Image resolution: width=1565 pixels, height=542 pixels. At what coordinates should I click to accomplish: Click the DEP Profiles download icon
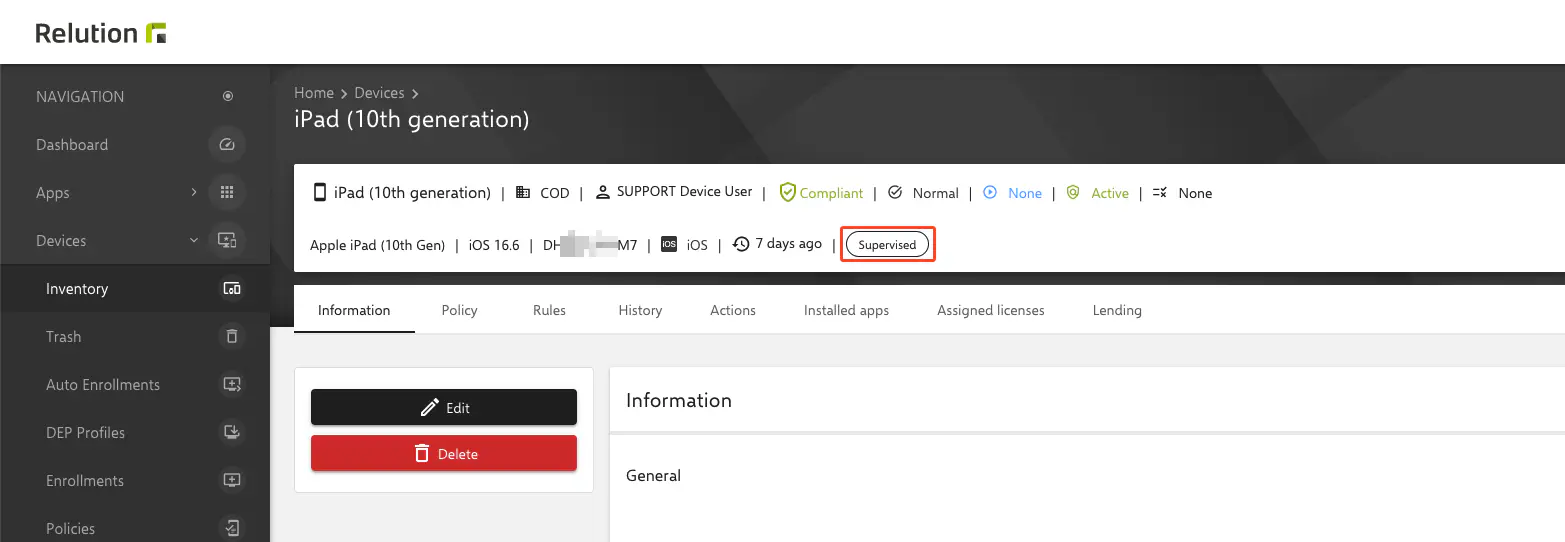[231, 433]
